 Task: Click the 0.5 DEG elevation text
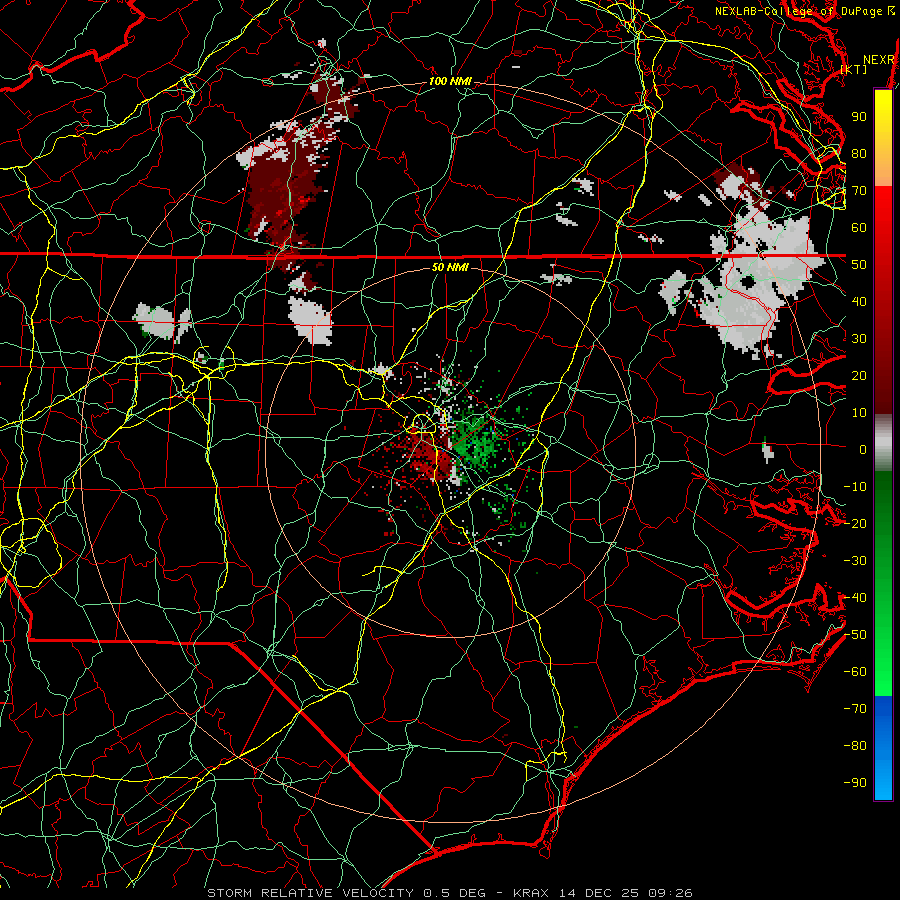click(455, 893)
